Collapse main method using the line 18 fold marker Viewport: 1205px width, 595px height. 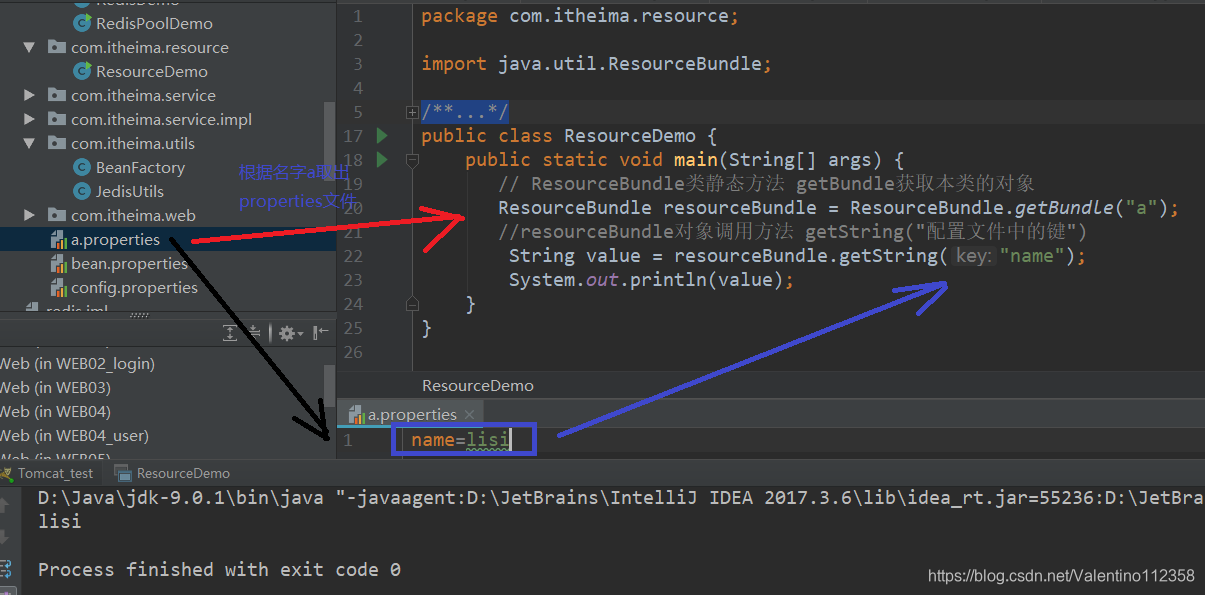[411, 160]
